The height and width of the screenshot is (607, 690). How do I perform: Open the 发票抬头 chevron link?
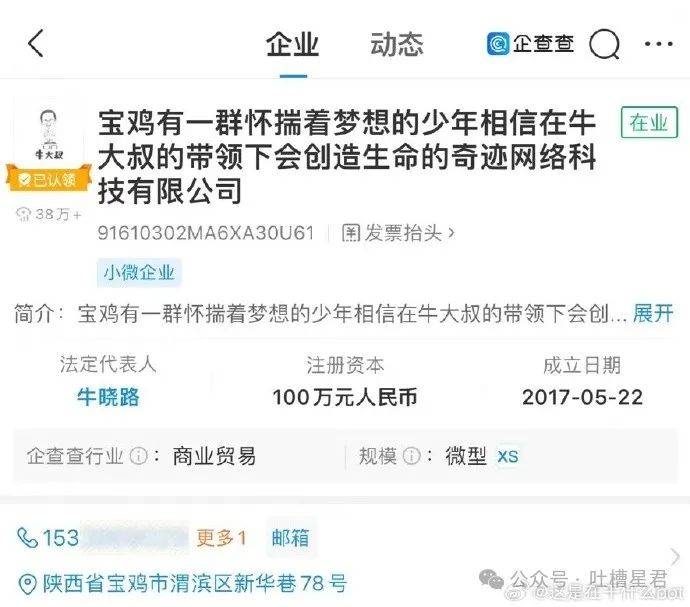398,233
